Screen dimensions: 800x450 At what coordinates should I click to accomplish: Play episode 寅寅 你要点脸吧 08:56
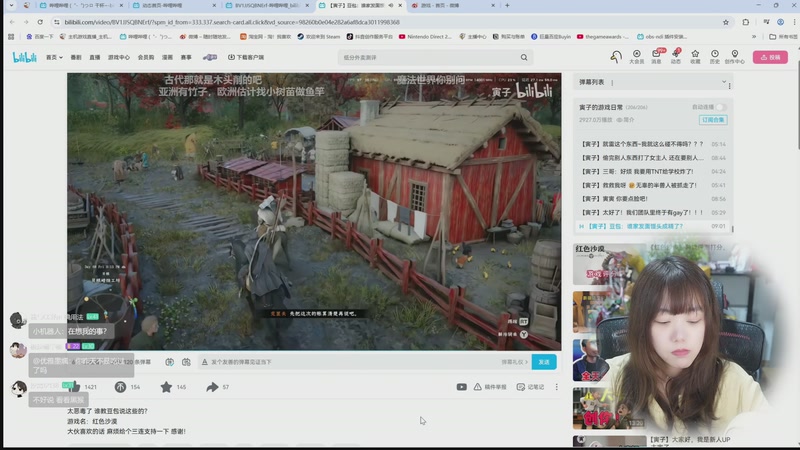pos(654,199)
